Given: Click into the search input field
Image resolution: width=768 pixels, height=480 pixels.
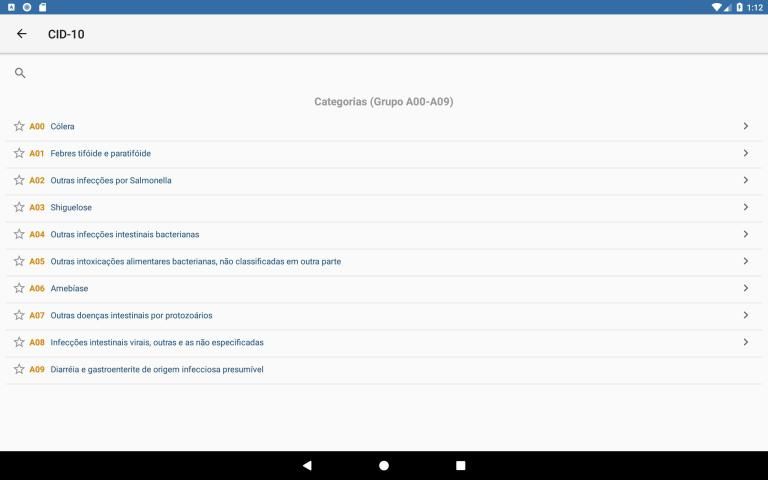Looking at the screenshot, I should pyautogui.click(x=390, y=73).
